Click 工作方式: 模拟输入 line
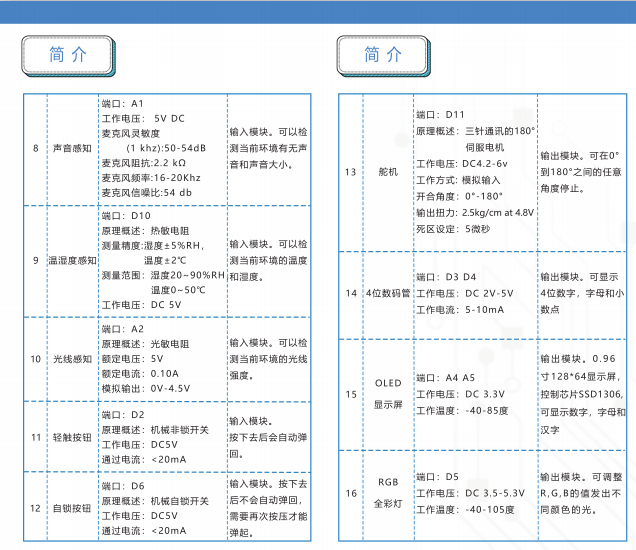 pyautogui.click(x=458, y=180)
